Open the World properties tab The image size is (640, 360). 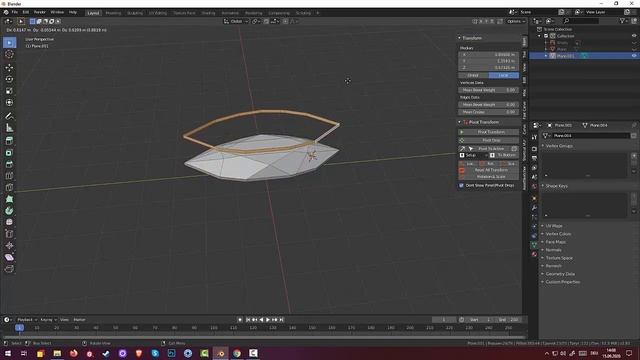coord(534,187)
